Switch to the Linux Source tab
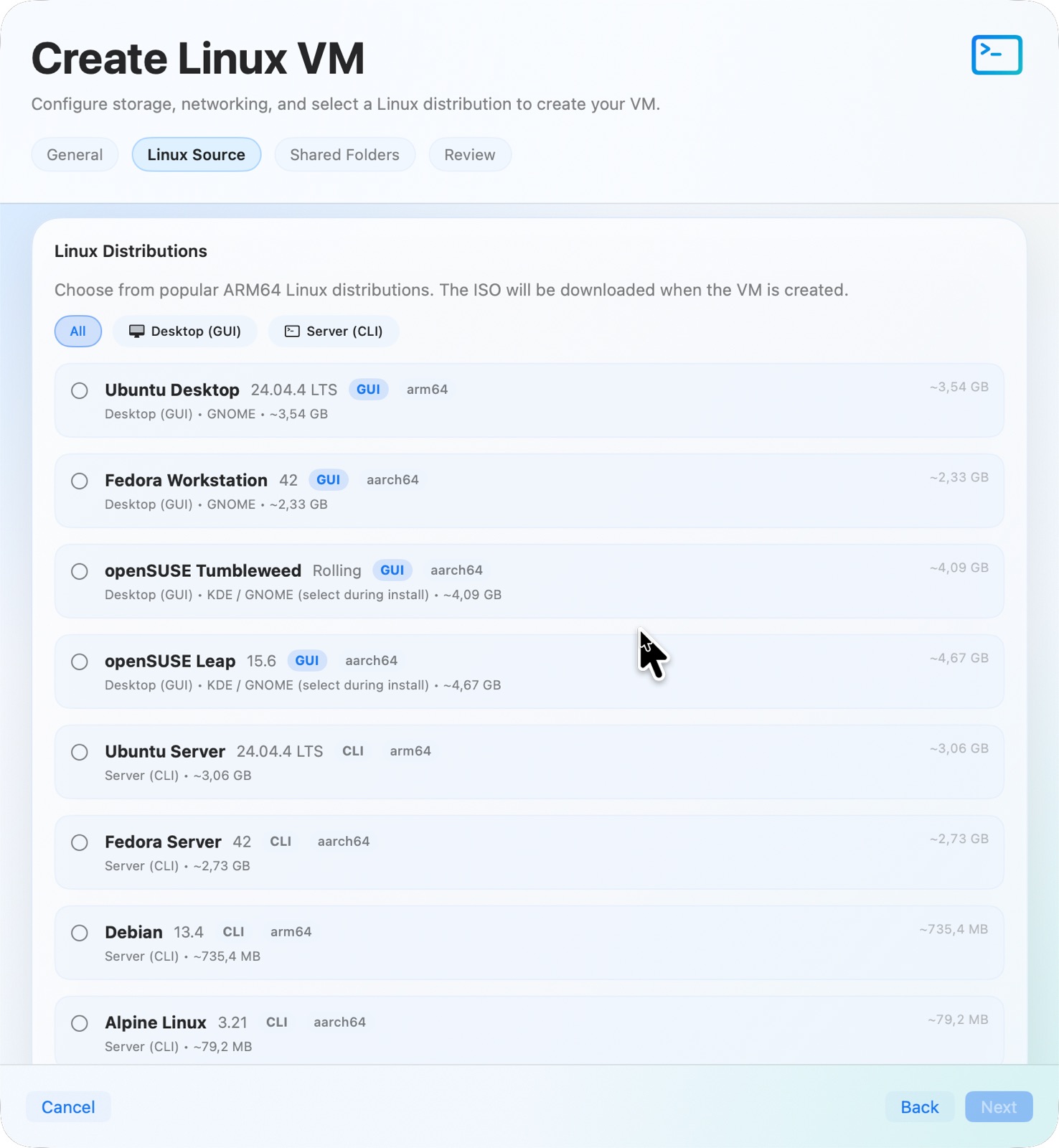The width and height of the screenshot is (1059, 1148). (196, 154)
